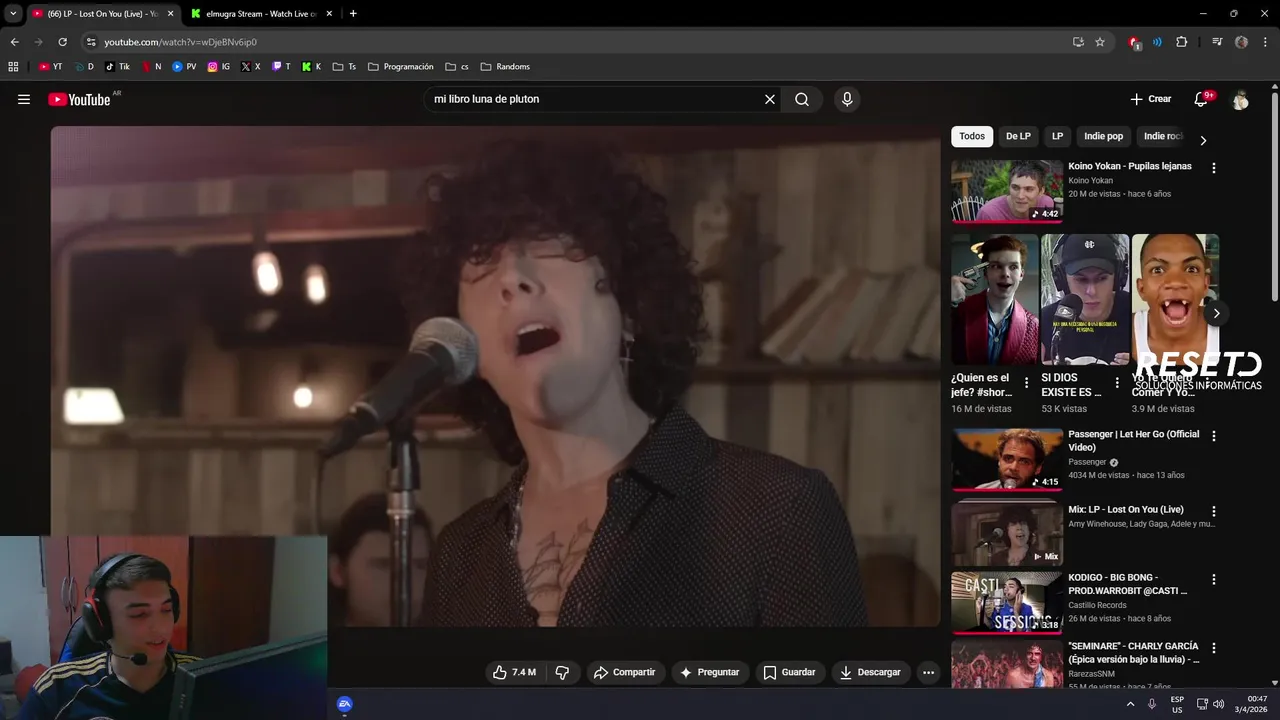Open Chrome profile avatar
Image resolution: width=1280 pixels, height=720 pixels.
click(x=1241, y=42)
